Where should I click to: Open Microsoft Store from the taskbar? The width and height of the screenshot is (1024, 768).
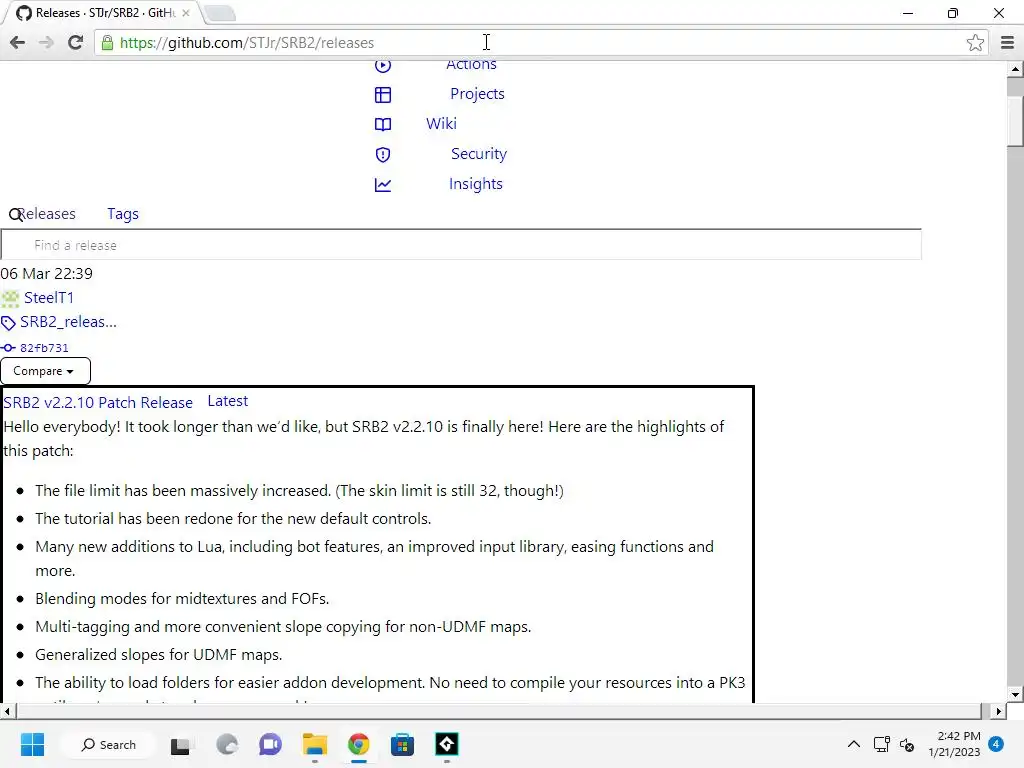coord(402,744)
